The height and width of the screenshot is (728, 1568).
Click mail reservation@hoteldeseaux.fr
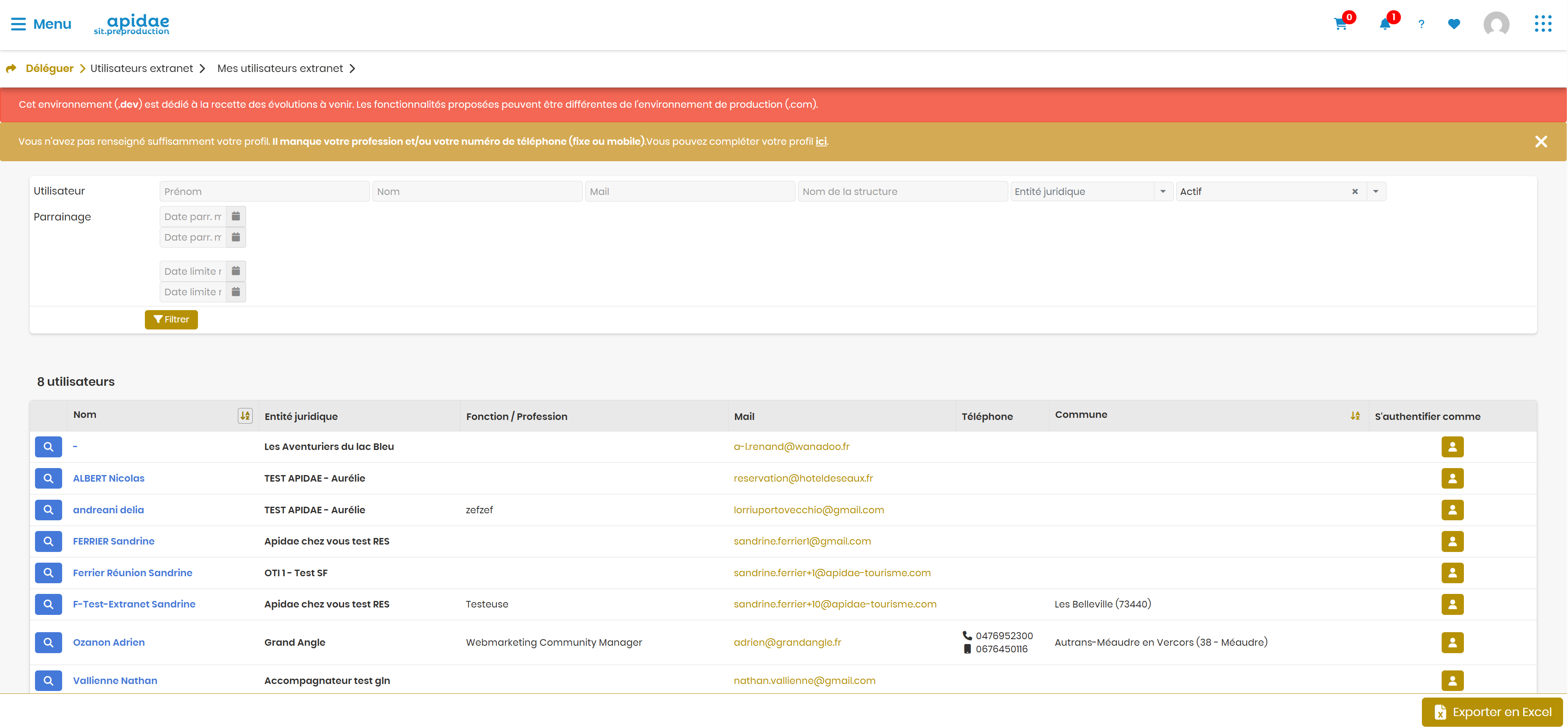pyautogui.click(x=803, y=479)
